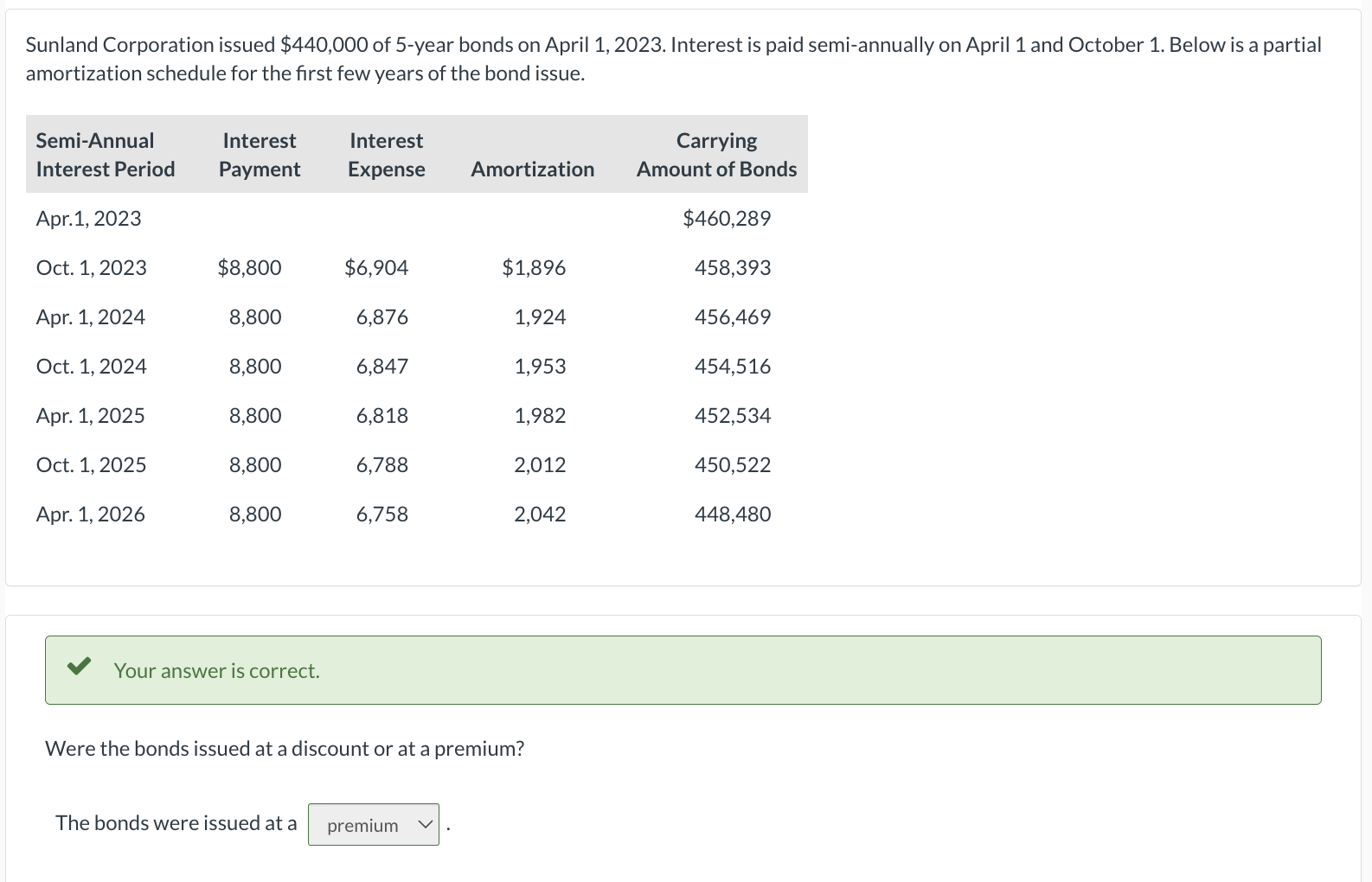
Task: Click the 1,982 amortization value
Action: click(541, 416)
